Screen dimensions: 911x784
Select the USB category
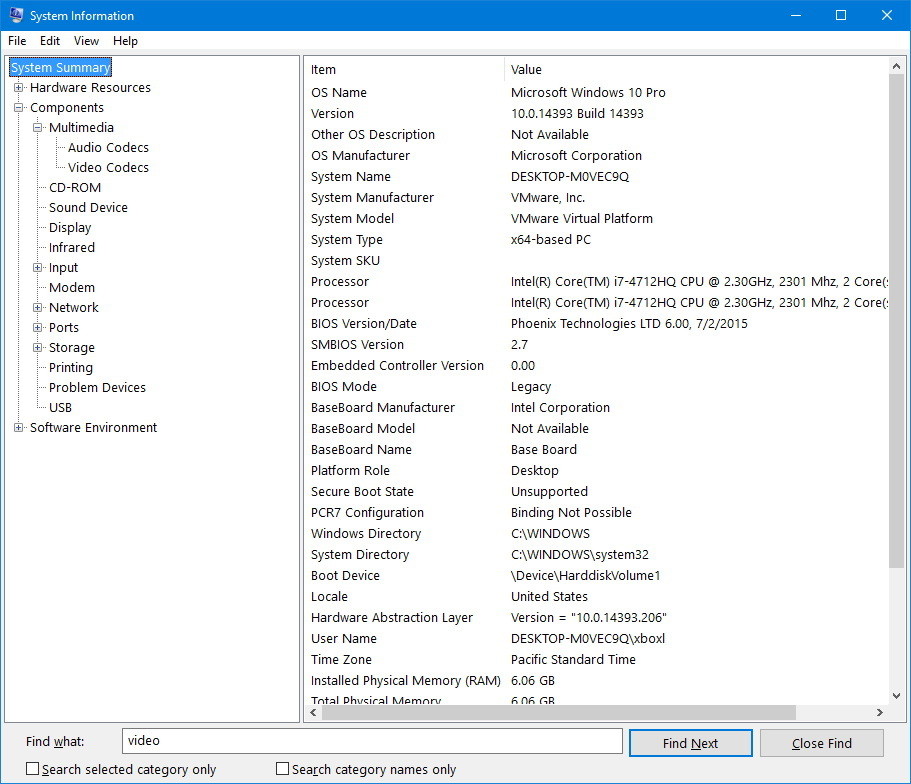coord(60,407)
